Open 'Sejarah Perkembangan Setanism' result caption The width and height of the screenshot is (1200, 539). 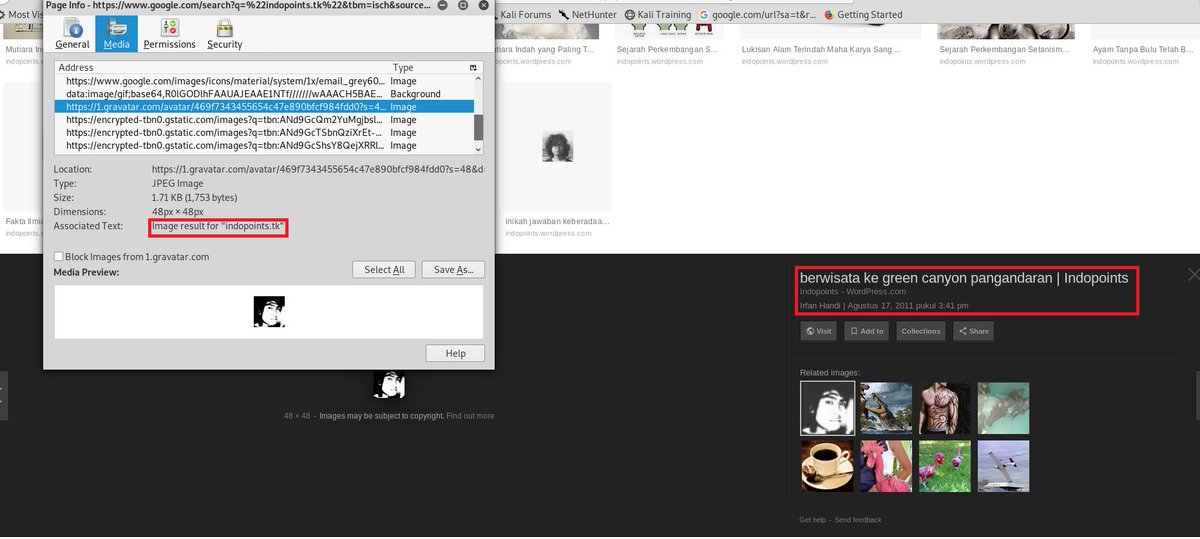(1003, 49)
